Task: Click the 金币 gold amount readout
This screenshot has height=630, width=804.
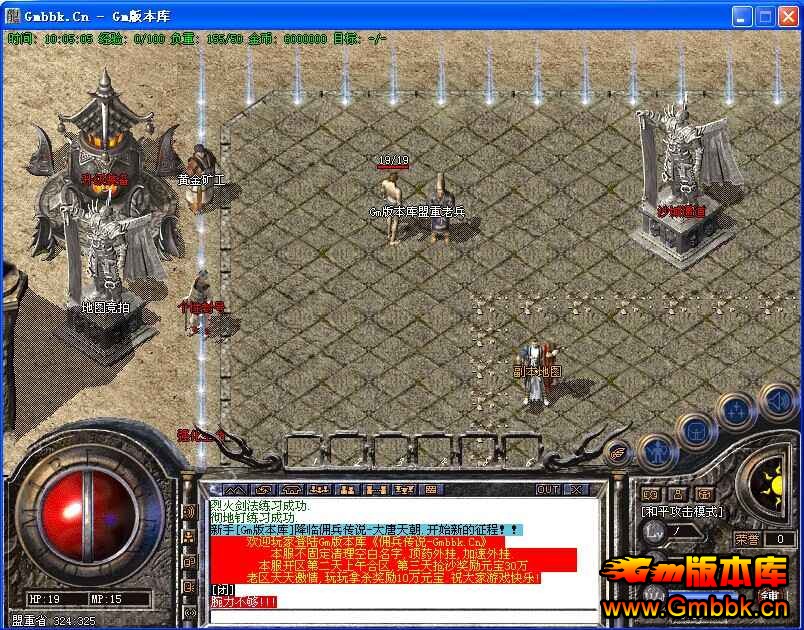Action: pyautogui.click(x=287, y=38)
